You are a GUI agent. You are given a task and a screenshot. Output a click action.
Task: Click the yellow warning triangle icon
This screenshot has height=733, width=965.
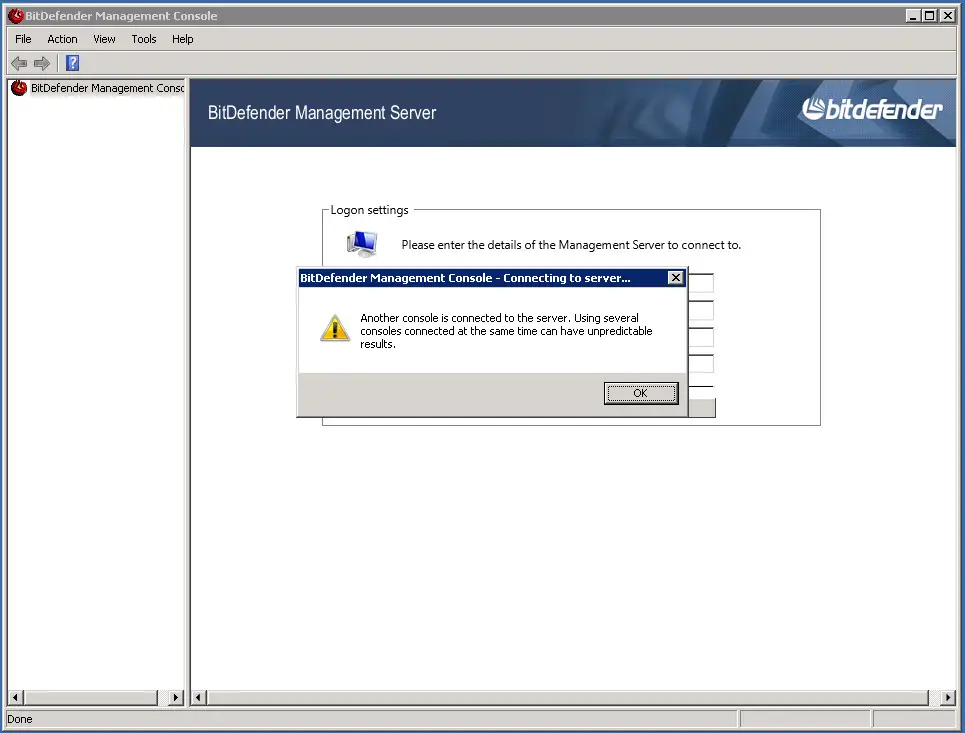coord(335,328)
